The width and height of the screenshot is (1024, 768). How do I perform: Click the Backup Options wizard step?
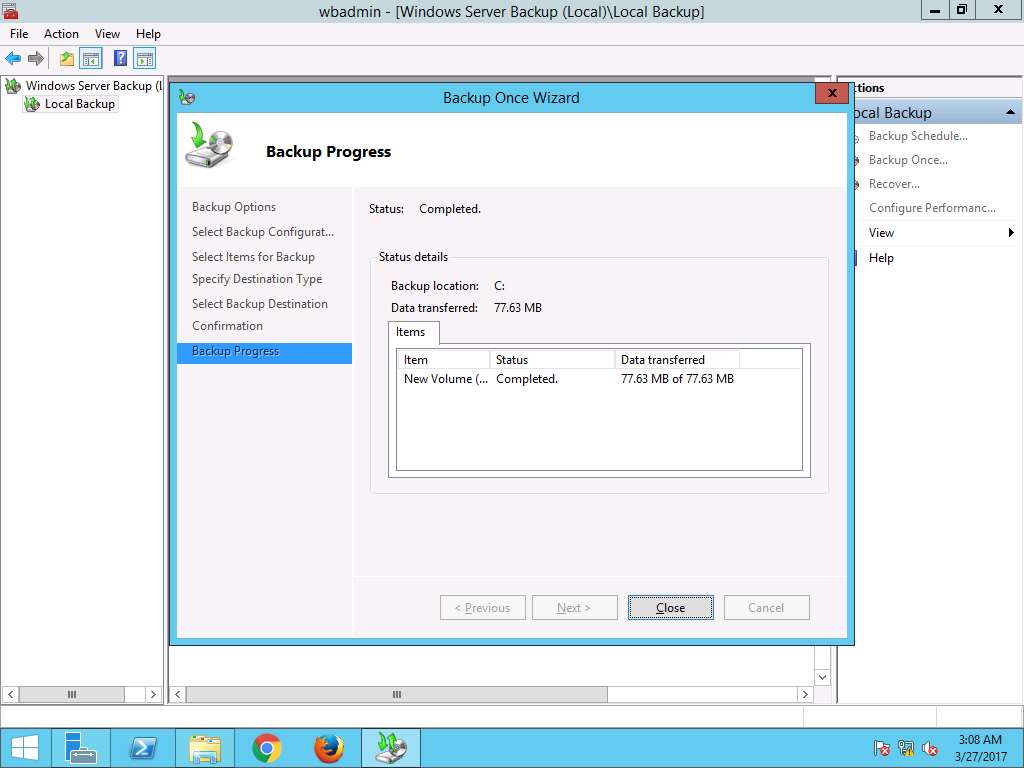234,207
